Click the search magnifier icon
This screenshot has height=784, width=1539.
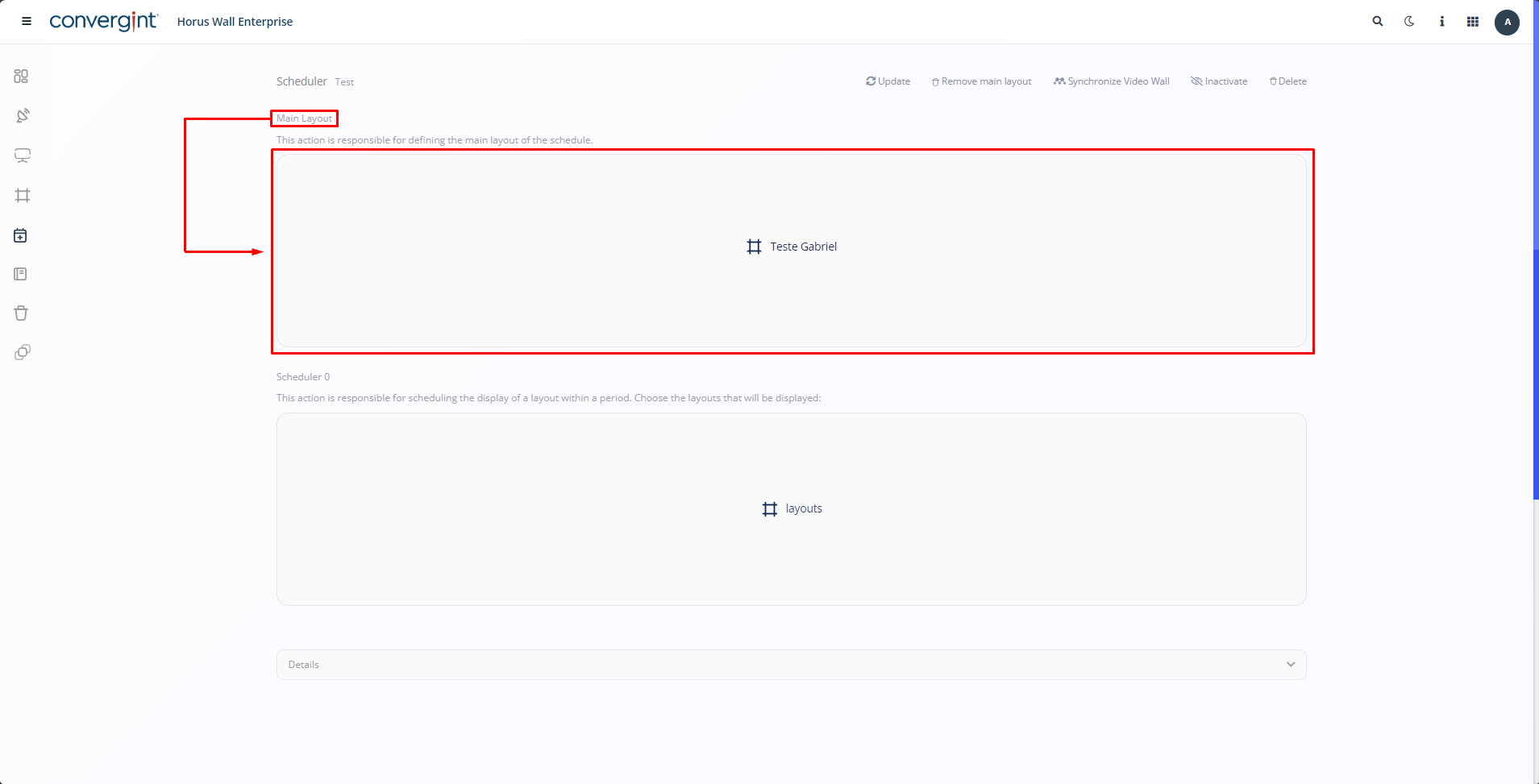[1378, 22]
